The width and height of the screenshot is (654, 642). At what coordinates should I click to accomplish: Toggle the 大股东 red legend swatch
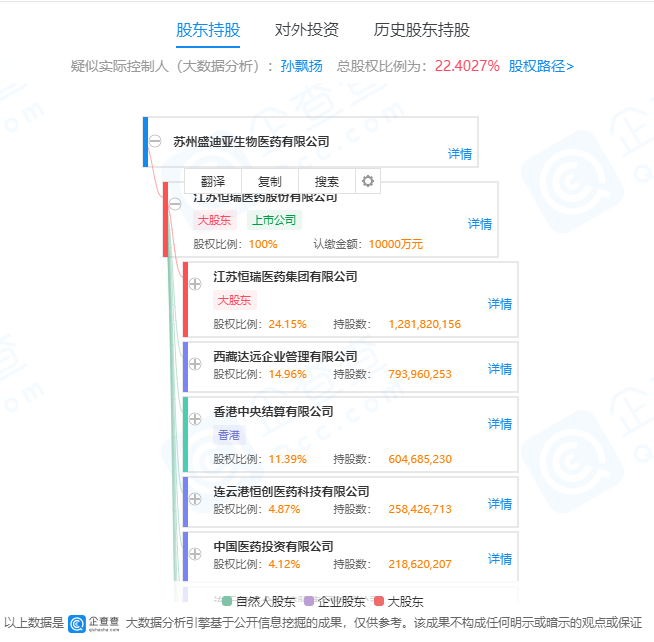[379, 601]
